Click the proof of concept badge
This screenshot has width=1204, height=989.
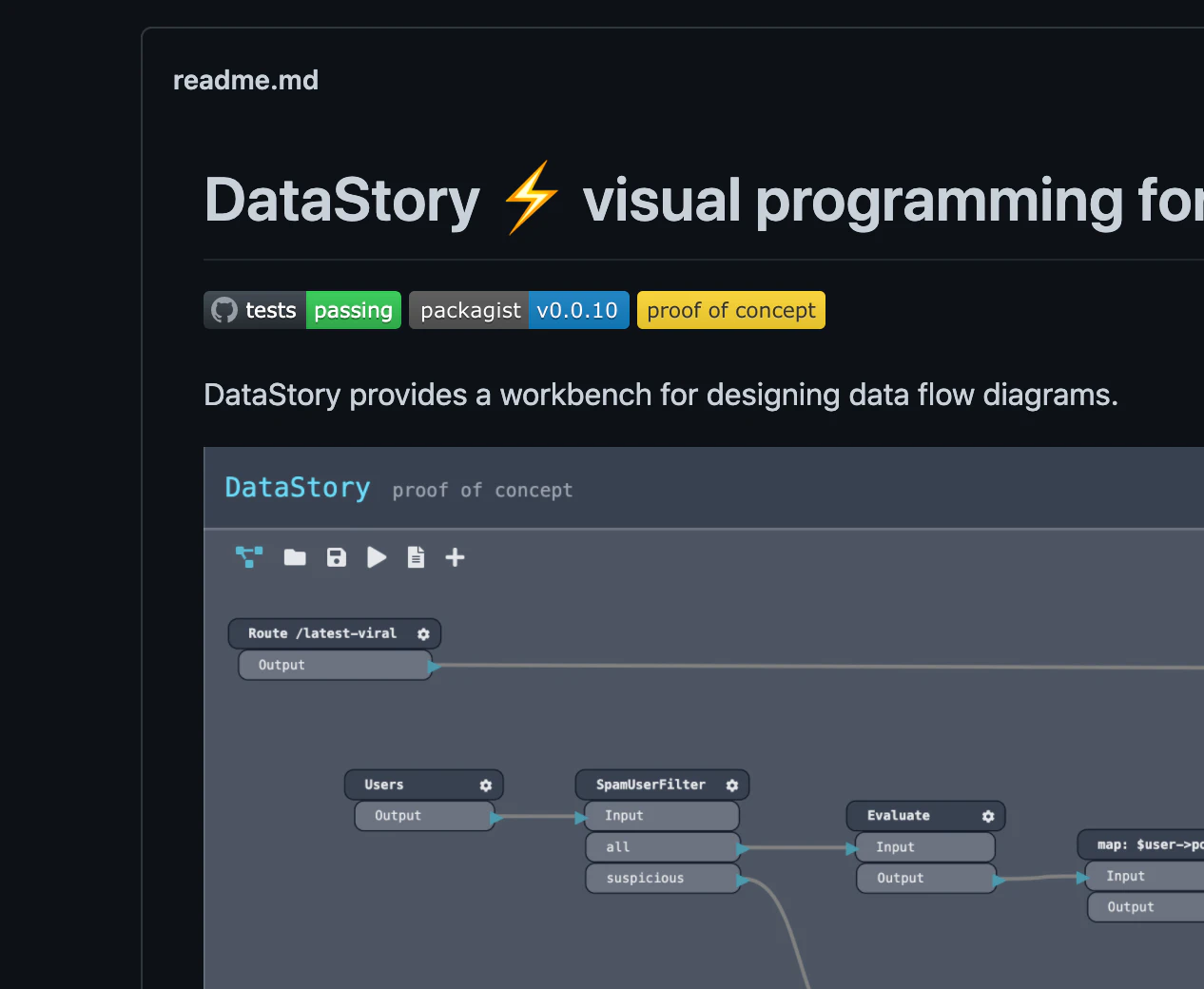coord(730,309)
